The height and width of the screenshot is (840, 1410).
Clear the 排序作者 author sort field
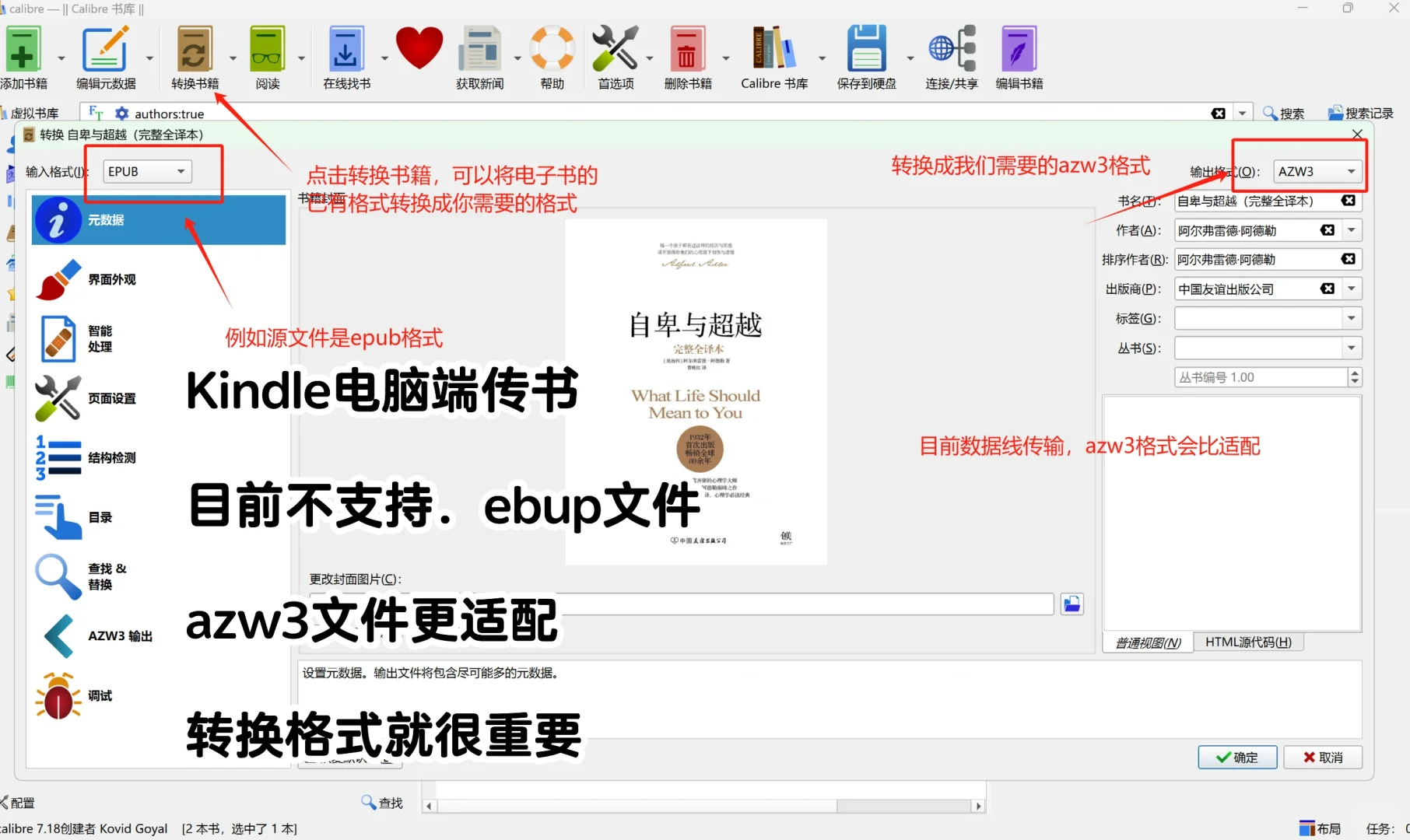(x=1349, y=259)
